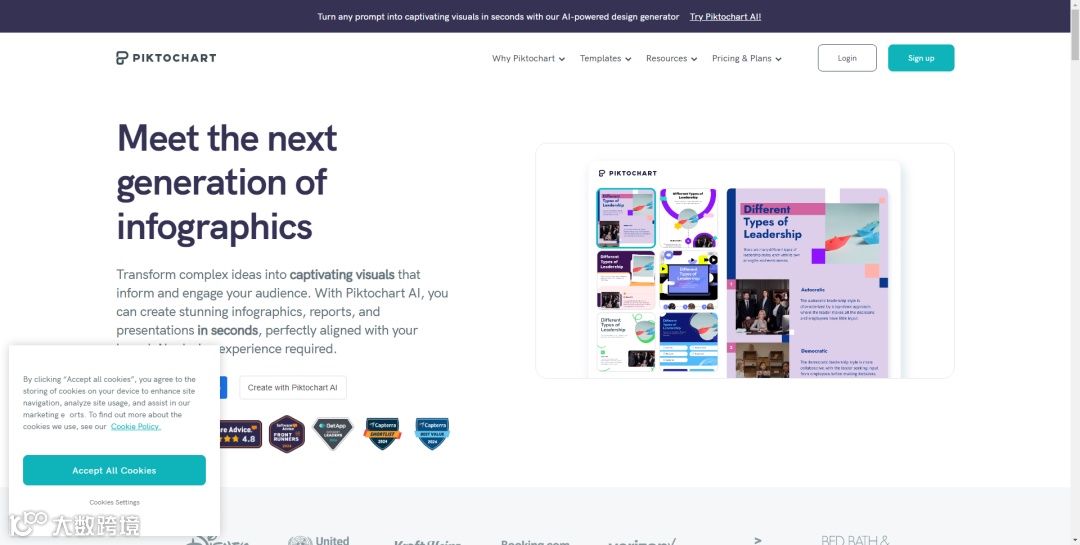
Task: Click the Piktochart logo in the header
Action: pyautogui.click(x=166, y=58)
